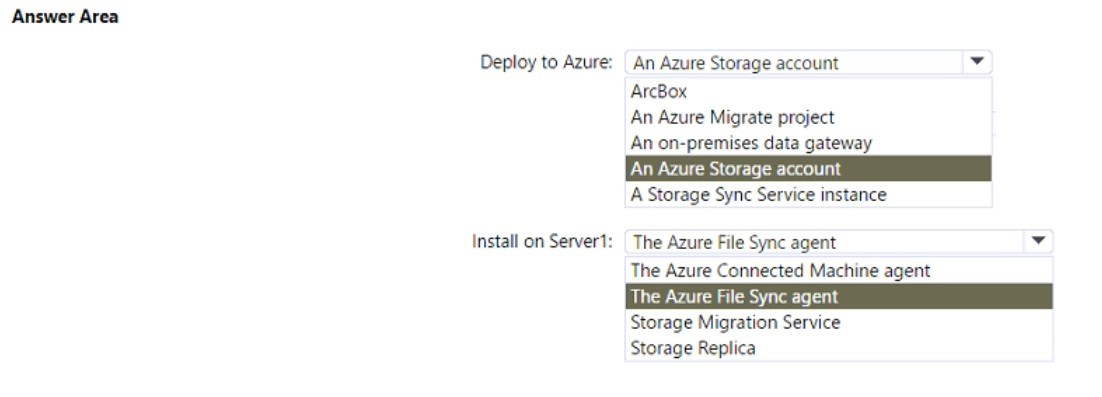The width and height of the screenshot is (1102, 397).
Task: Click the Deploy to Azure label
Action: point(547,63)
